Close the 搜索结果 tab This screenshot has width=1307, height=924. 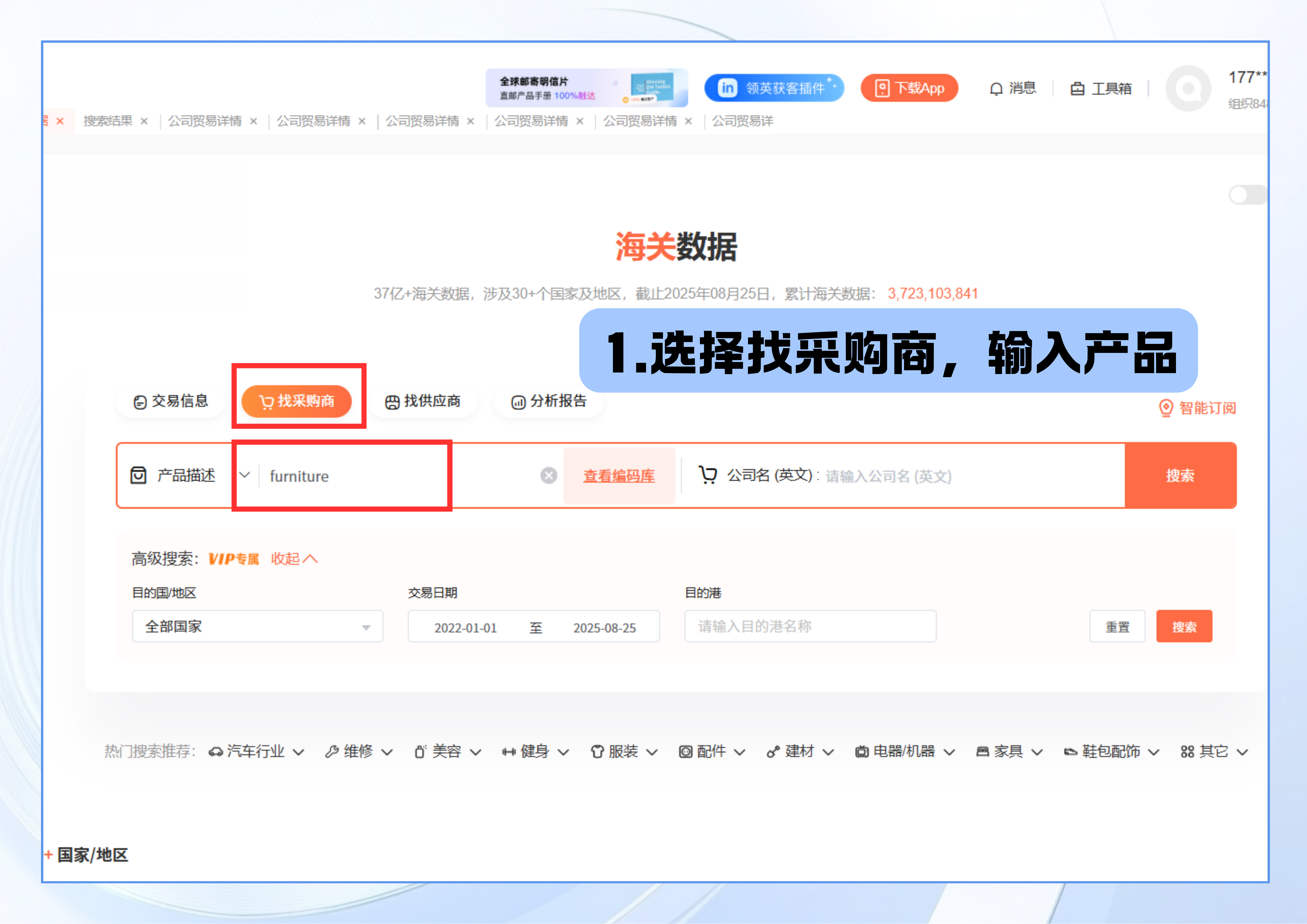click(144, 121)
